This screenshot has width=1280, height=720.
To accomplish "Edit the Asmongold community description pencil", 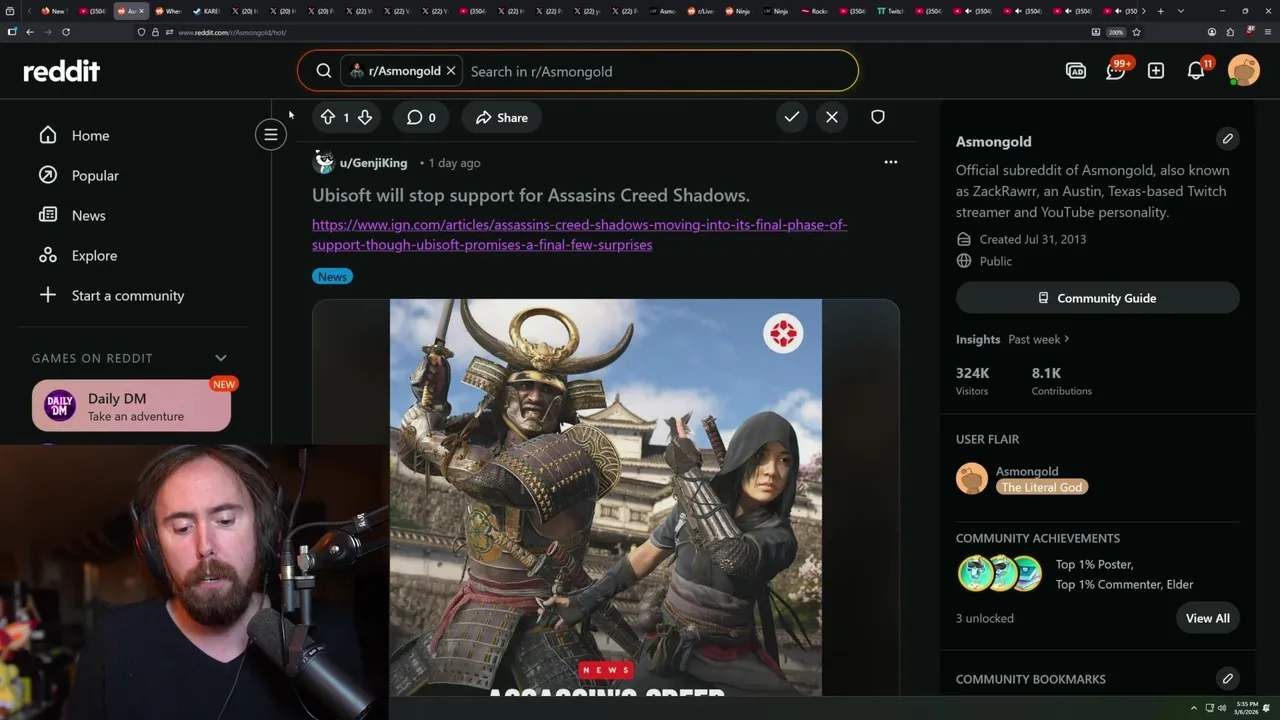I will point(1228,138).
